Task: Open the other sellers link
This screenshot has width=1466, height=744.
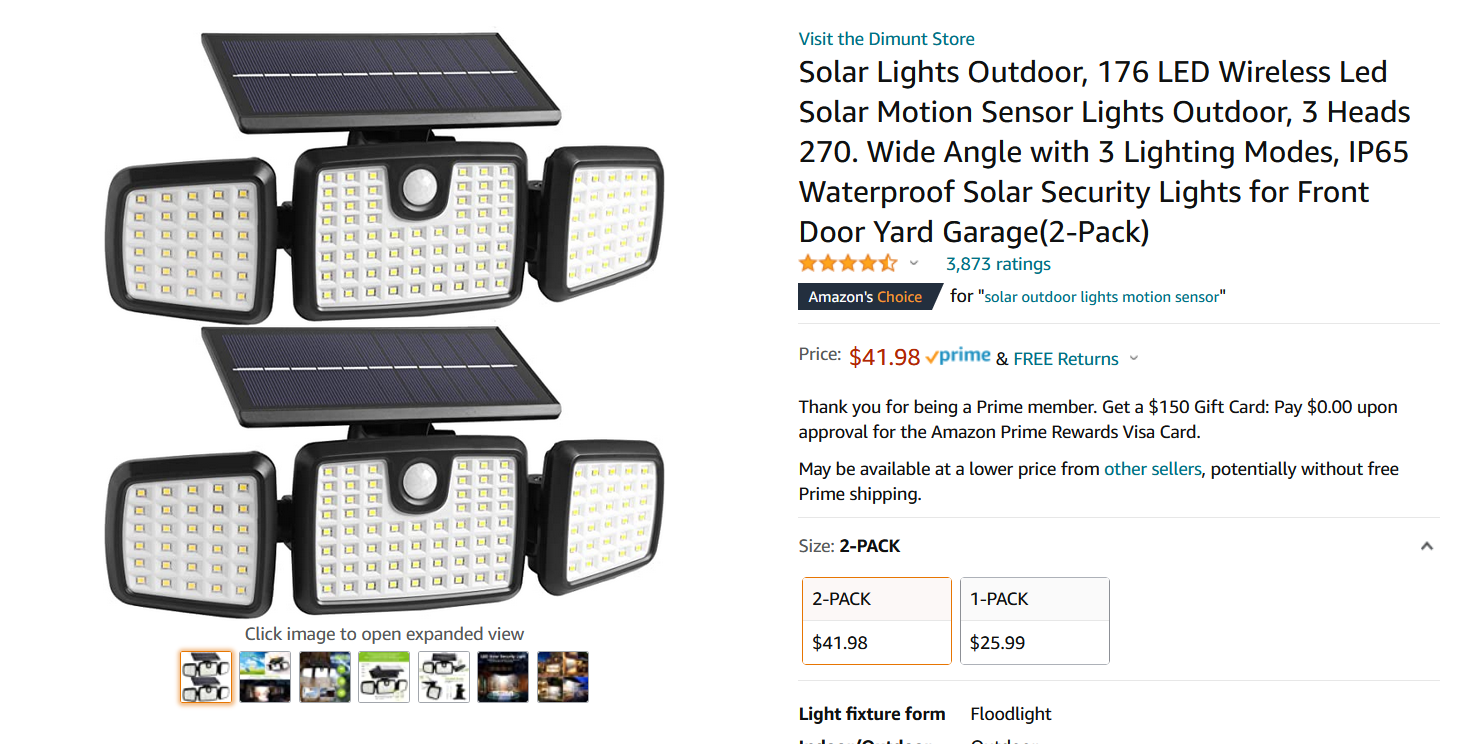Action: coord(1152,469)
